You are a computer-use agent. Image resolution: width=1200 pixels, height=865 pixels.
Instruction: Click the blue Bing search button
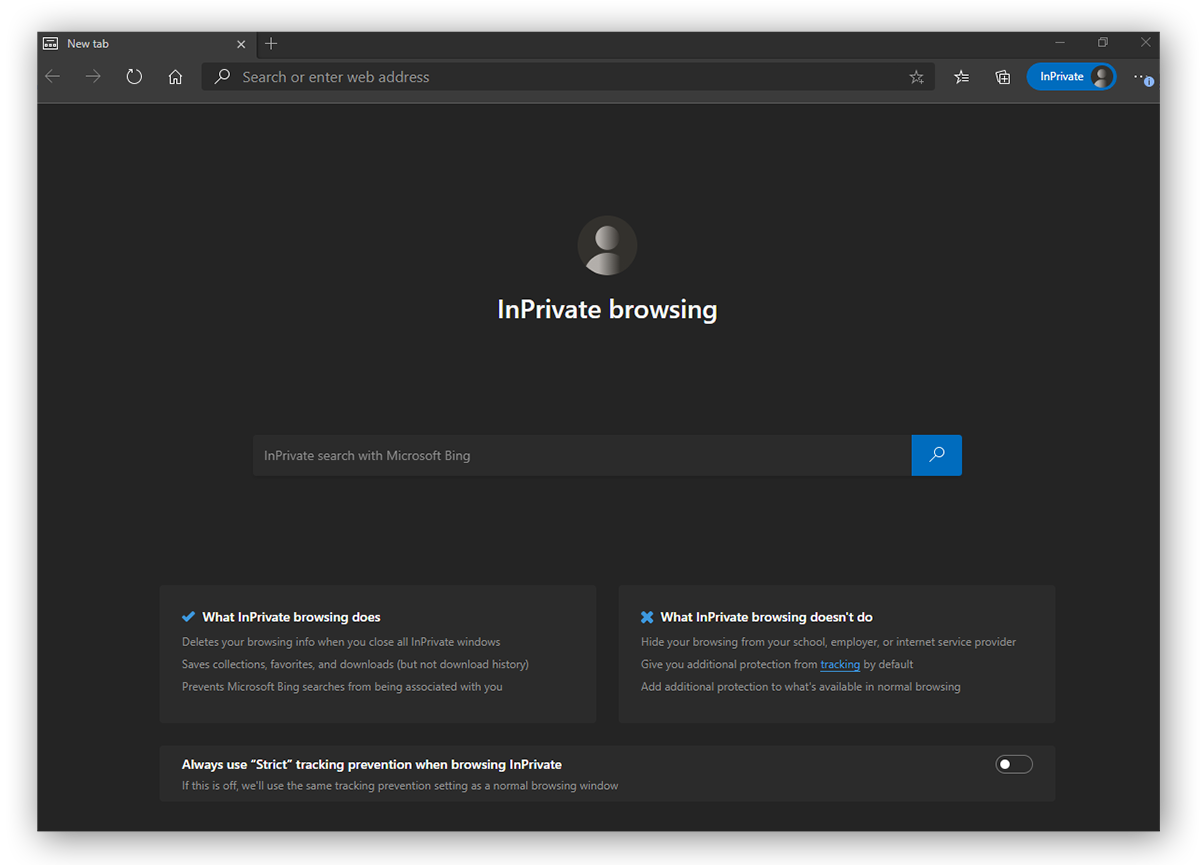click(937, 455)
